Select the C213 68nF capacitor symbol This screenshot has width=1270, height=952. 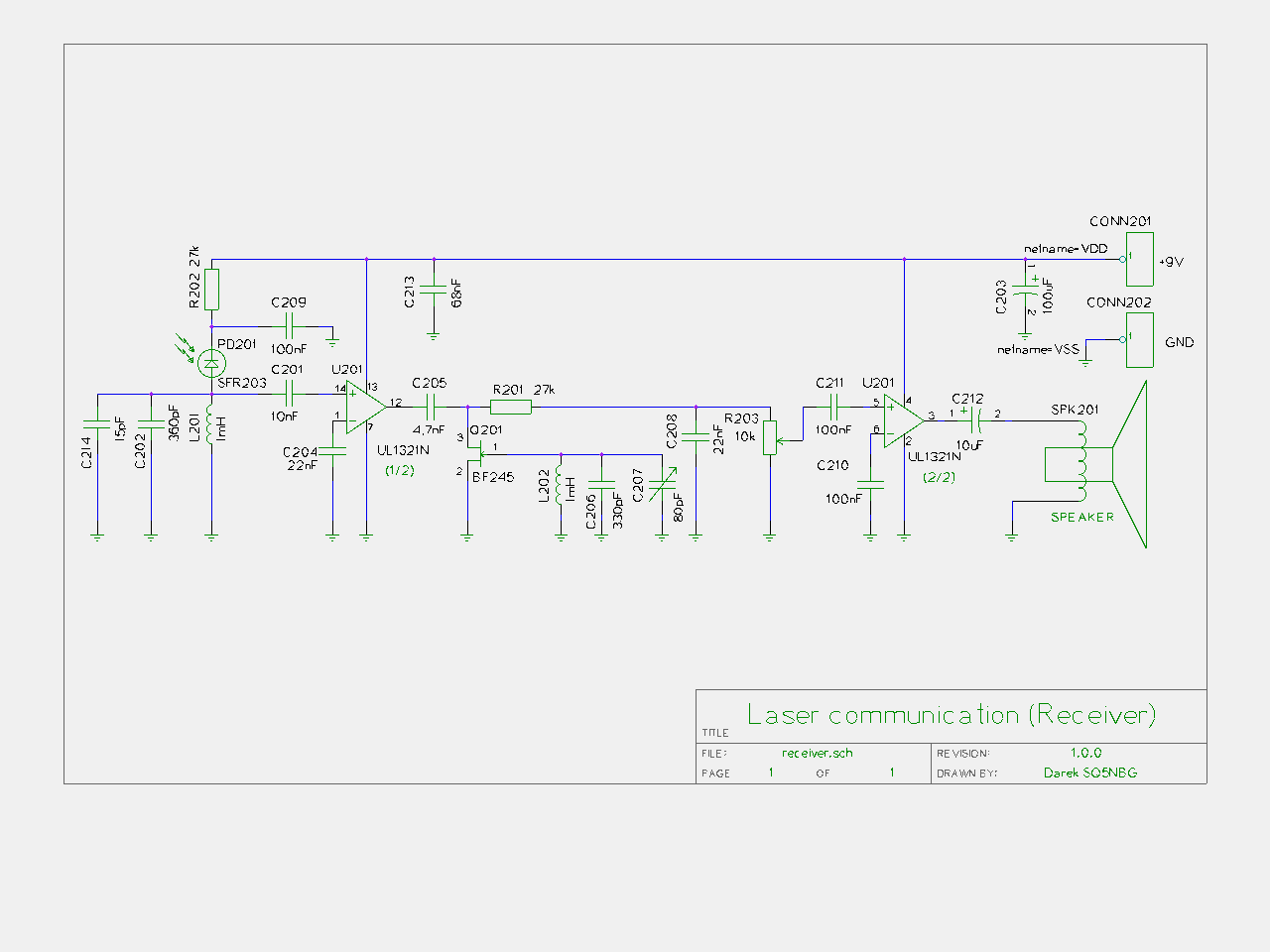click(x=434, y=290)
